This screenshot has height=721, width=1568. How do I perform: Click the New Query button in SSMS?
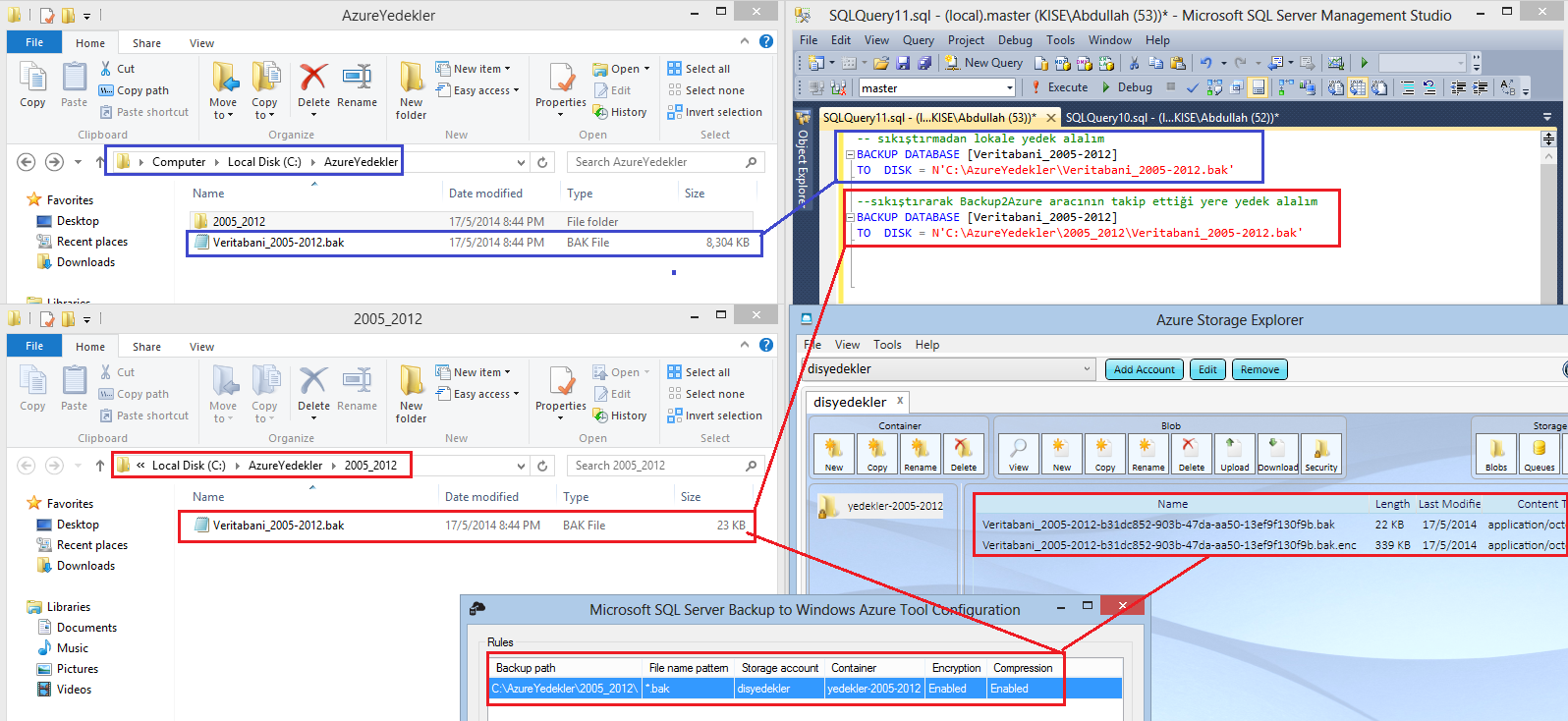pyautogui.click(x=983, y=63)
